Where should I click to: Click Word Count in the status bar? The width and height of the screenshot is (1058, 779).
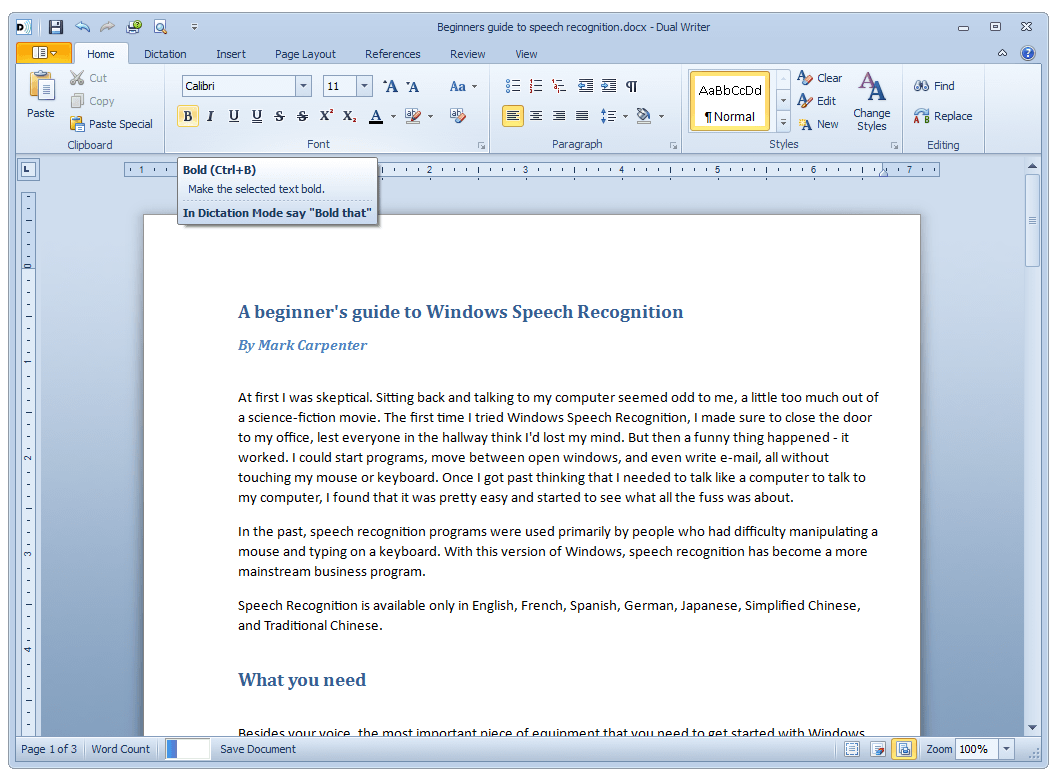[x=121, y=749]
